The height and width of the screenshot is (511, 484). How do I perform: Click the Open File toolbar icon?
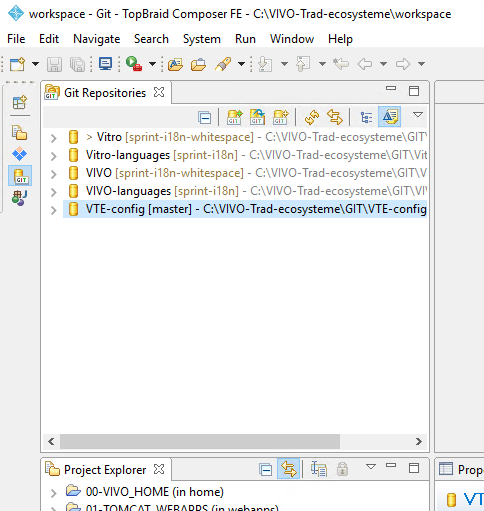[x=175, y=64]
